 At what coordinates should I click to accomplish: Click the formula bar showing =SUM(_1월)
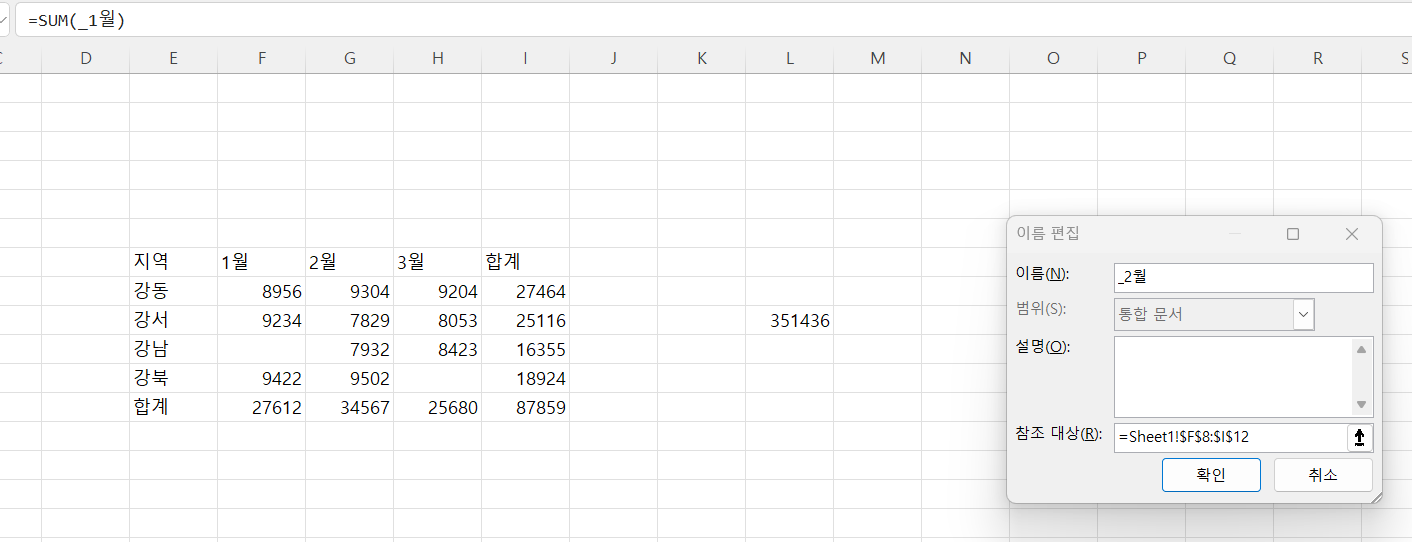(713, 19)
